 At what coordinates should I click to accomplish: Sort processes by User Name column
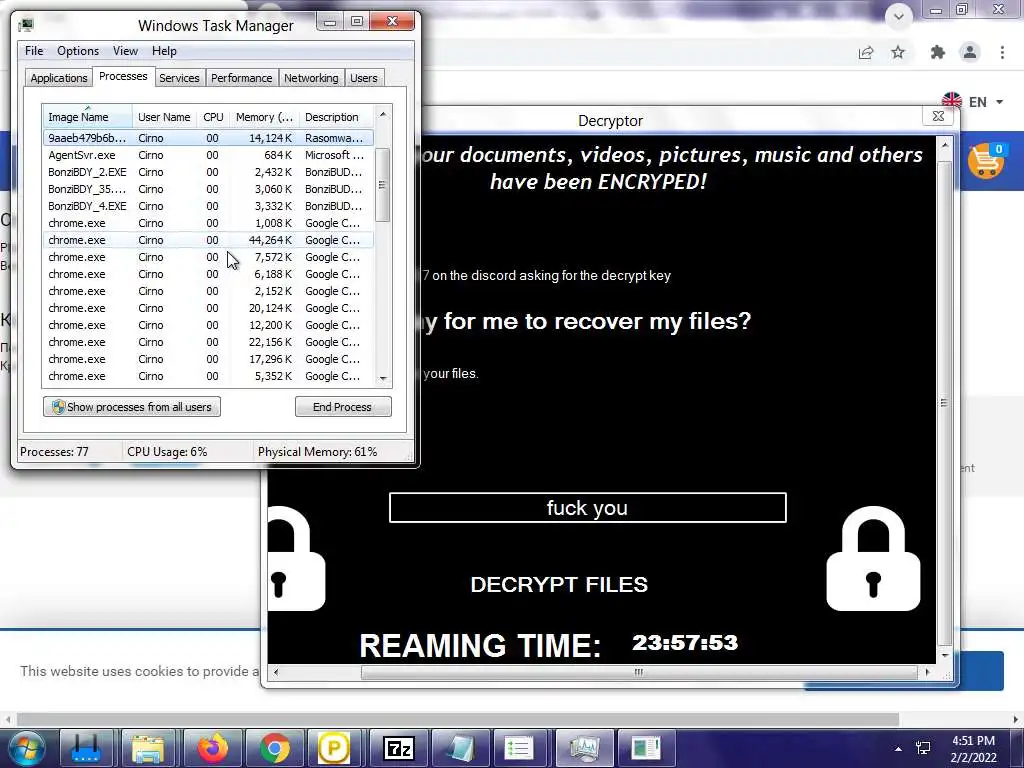(165, 117)
